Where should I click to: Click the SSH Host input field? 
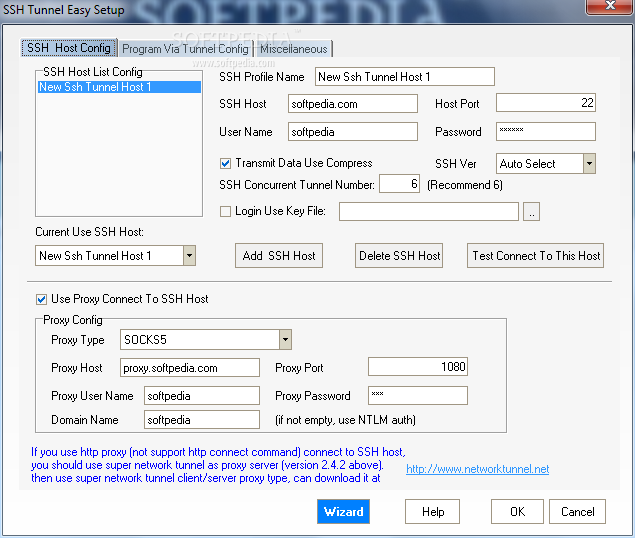coord(353,104)
